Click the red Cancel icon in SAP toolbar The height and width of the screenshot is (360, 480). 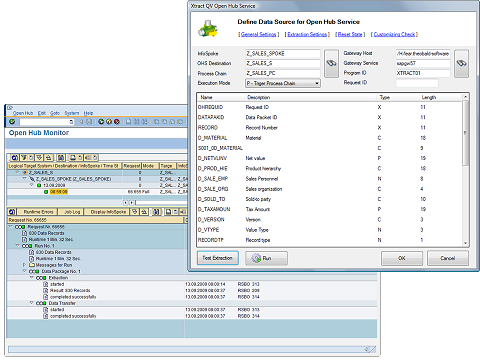tap(117, 122)
